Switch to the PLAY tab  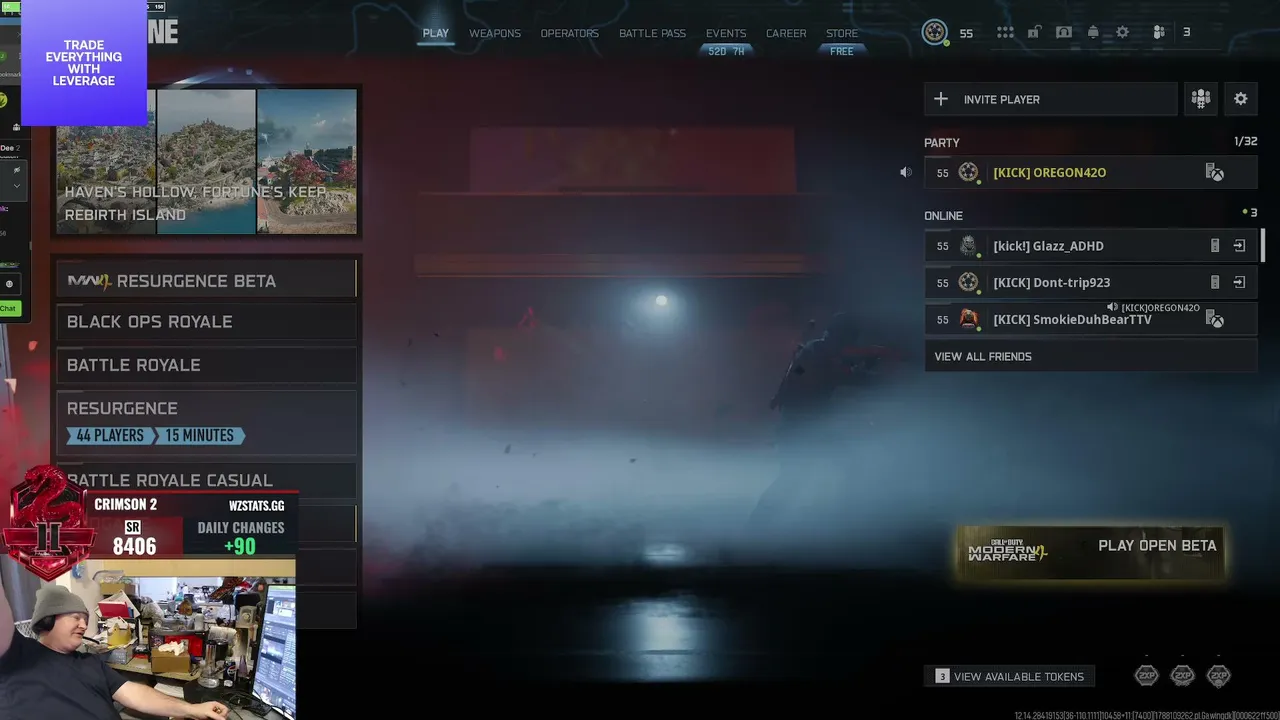[x=436, y=33]
